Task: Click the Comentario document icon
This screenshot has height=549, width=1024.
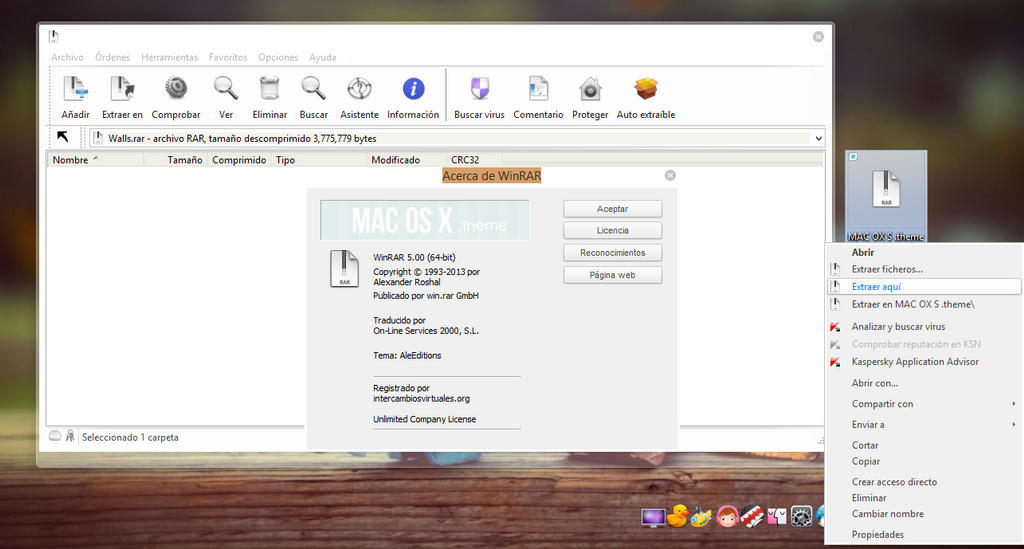Action: 538,88
